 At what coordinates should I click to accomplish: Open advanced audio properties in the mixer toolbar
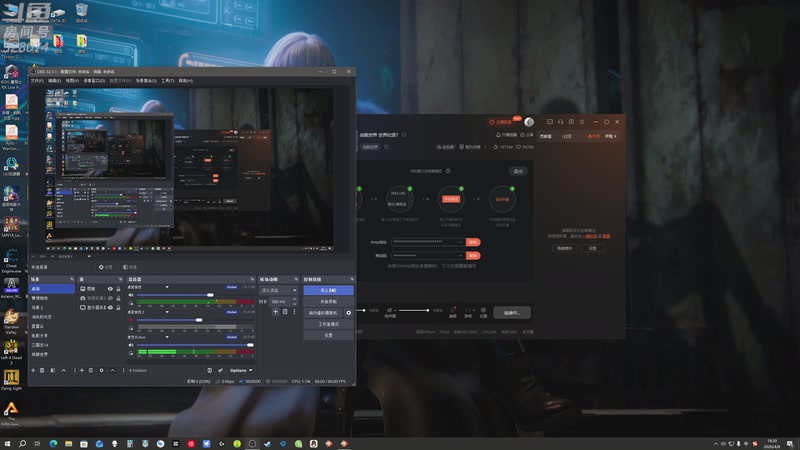coord(220,370)
